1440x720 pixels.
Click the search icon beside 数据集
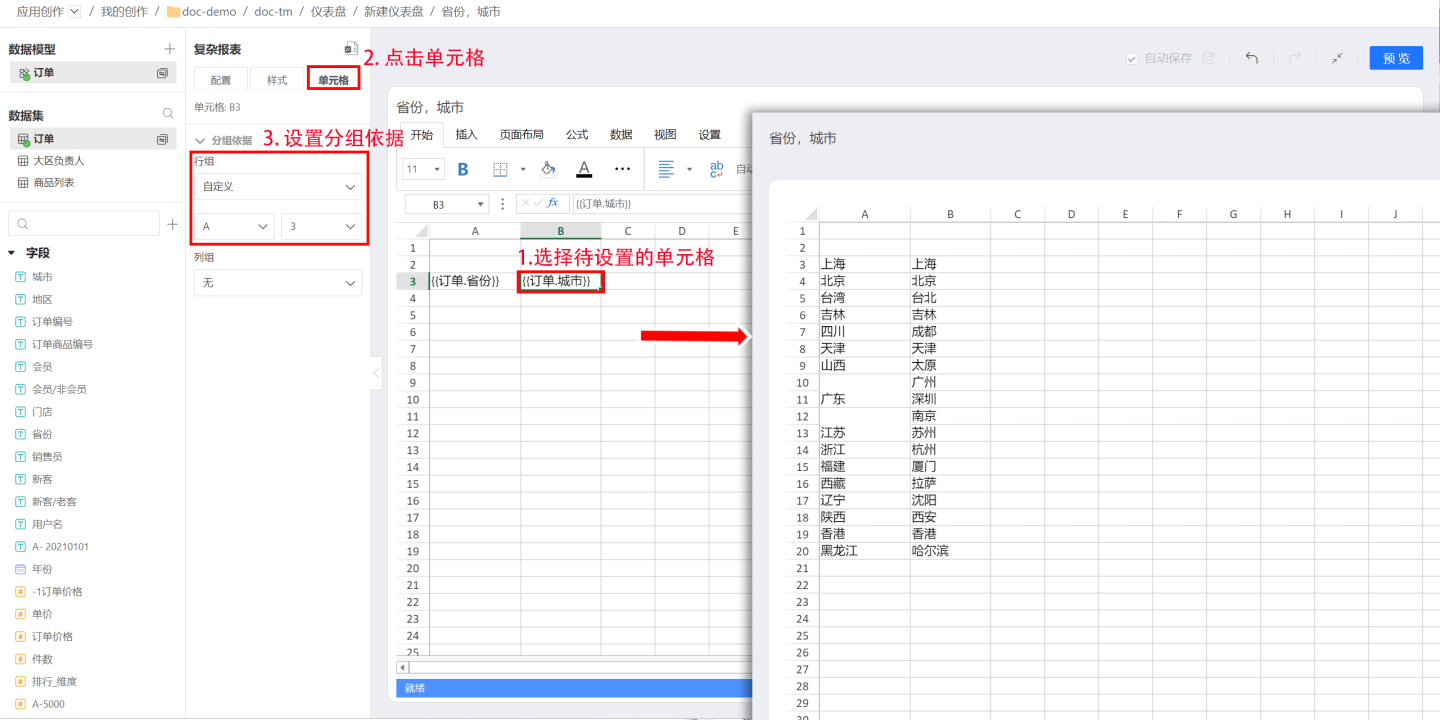168,114
